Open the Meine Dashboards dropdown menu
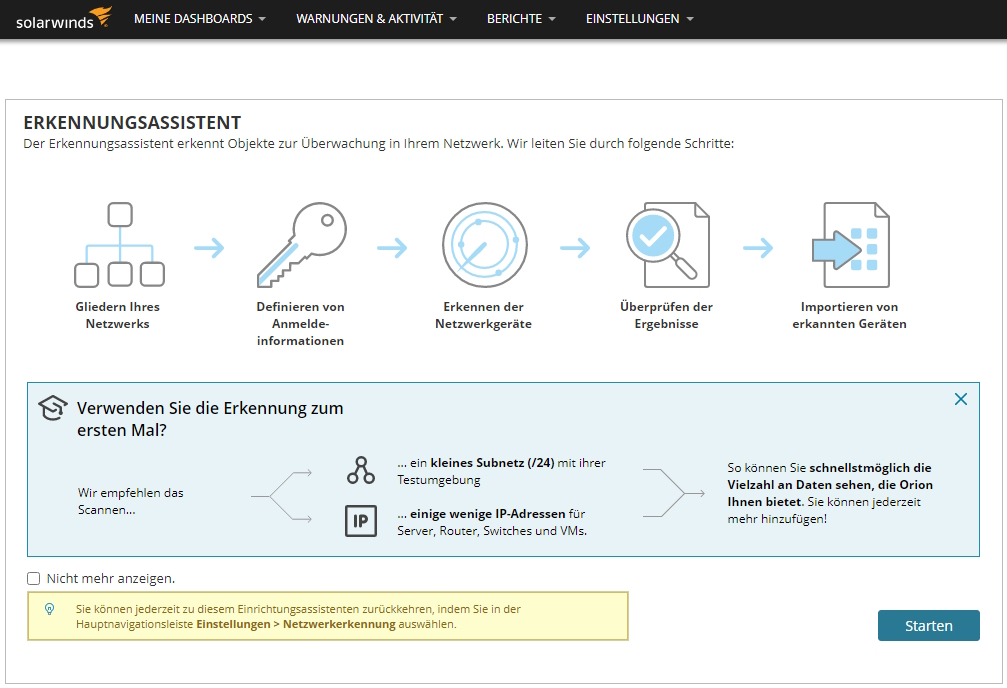Image resolution: width=1007 pixels, height=688 pixels. pos(200,19)
